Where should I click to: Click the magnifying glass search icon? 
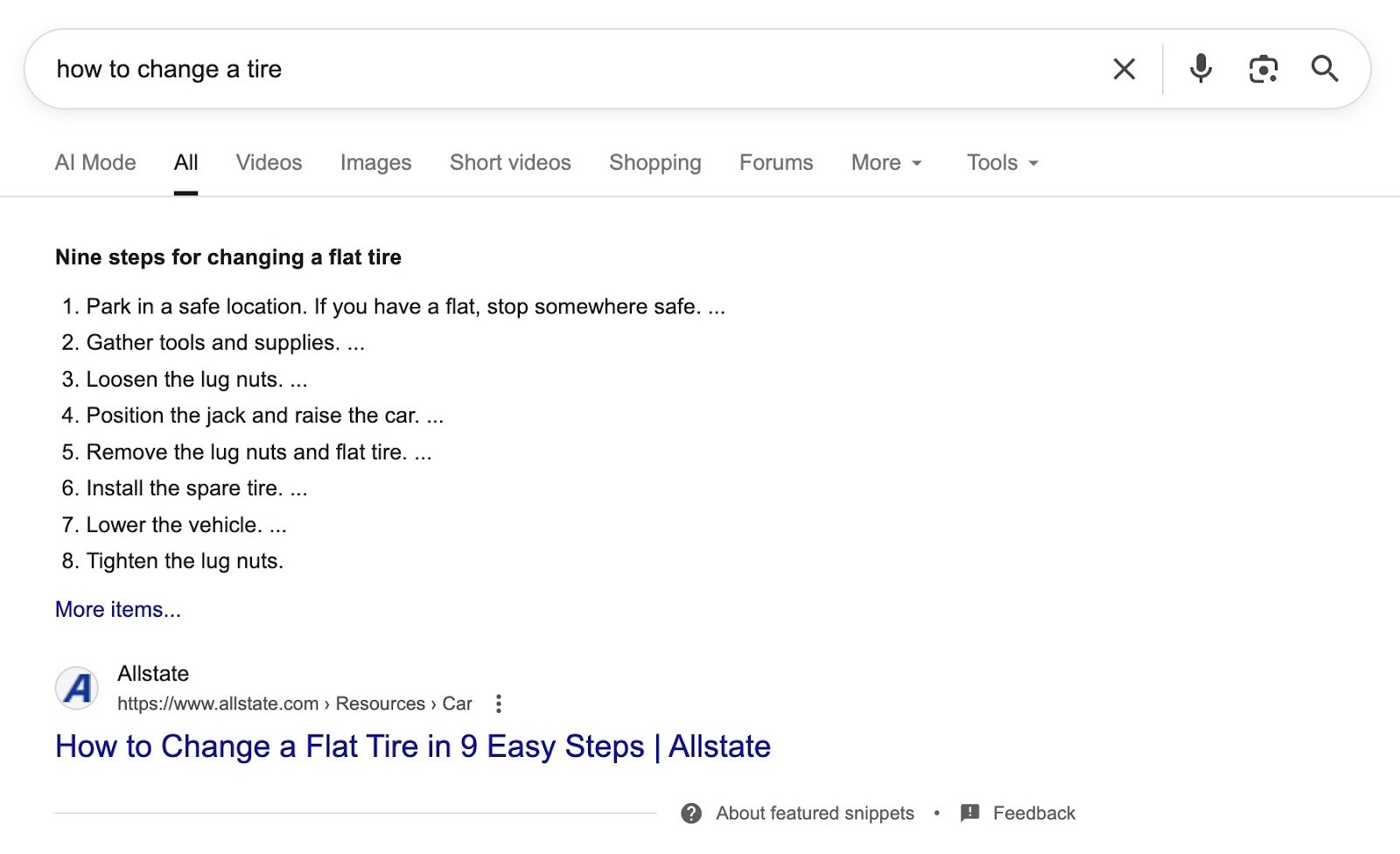tap(1326, 68)
